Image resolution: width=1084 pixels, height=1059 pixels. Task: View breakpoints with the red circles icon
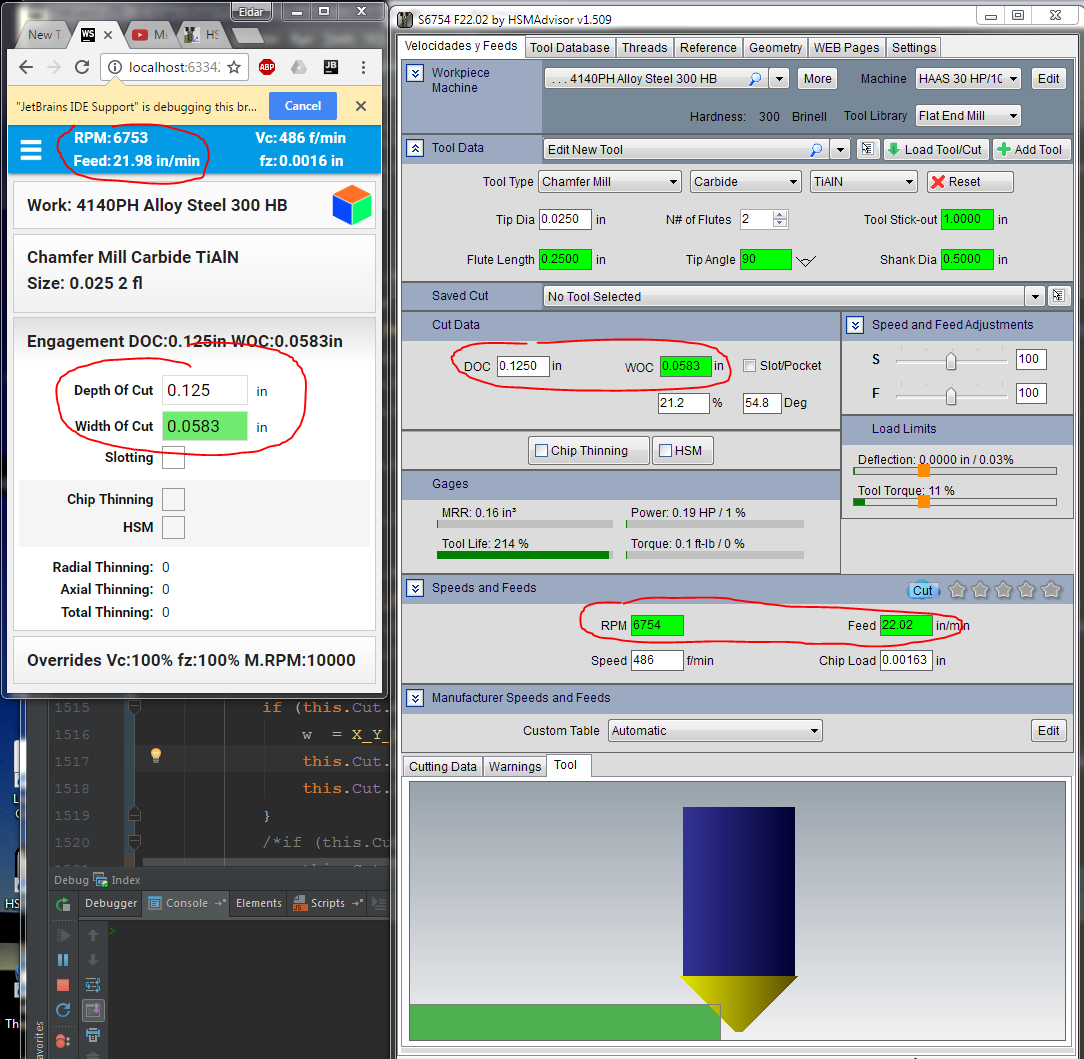pyautogui.click(x=63, y=1040)
